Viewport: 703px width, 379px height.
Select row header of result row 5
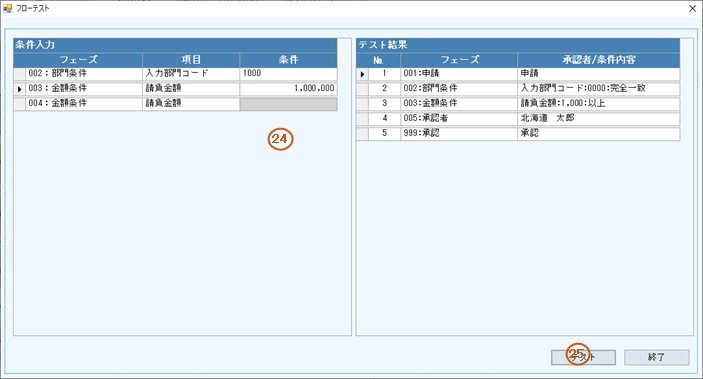362,134
